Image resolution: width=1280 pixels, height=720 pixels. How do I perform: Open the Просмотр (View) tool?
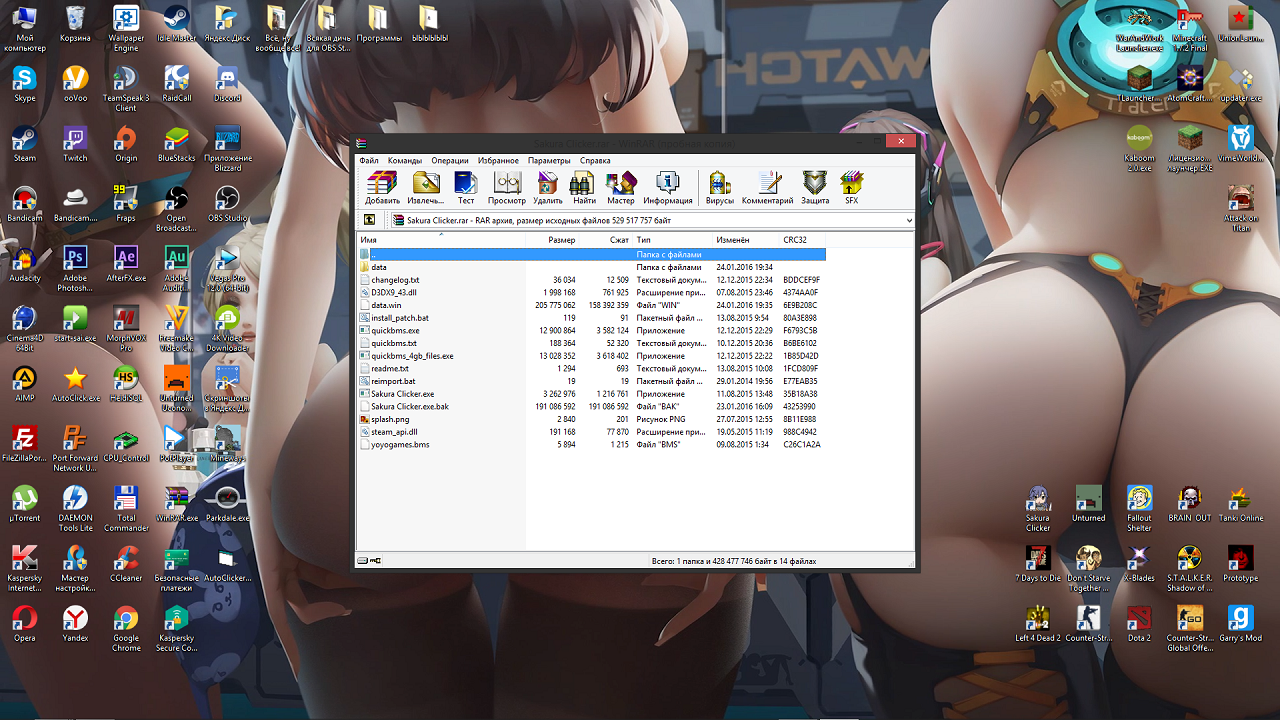(507, 187)
